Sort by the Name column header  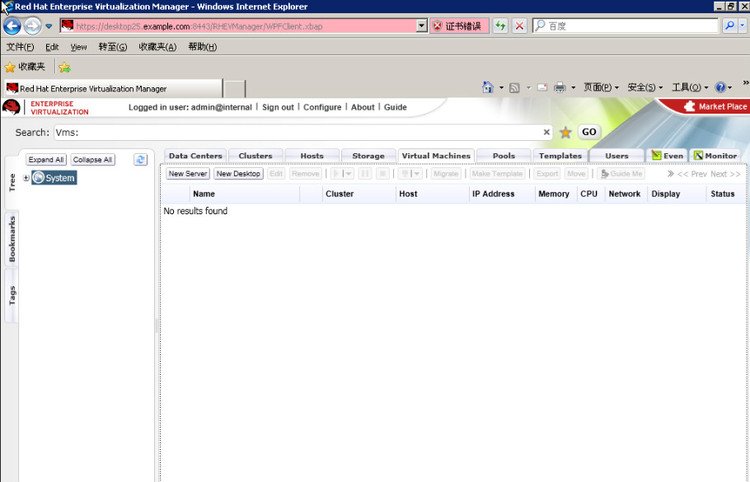[x=245, y=194]
